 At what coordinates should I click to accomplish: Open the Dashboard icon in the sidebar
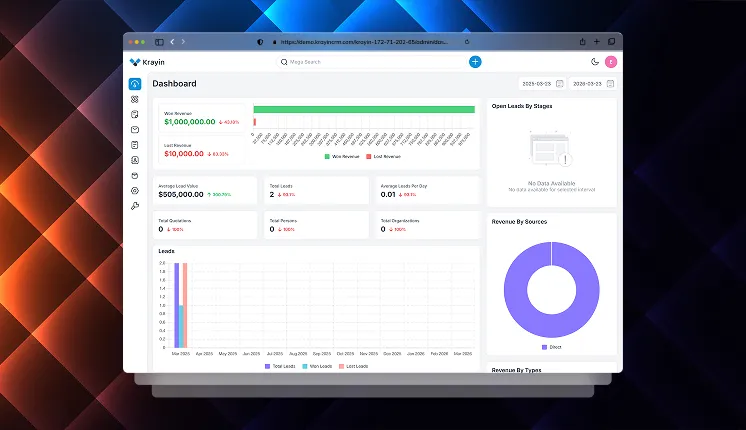coord(134,84)
